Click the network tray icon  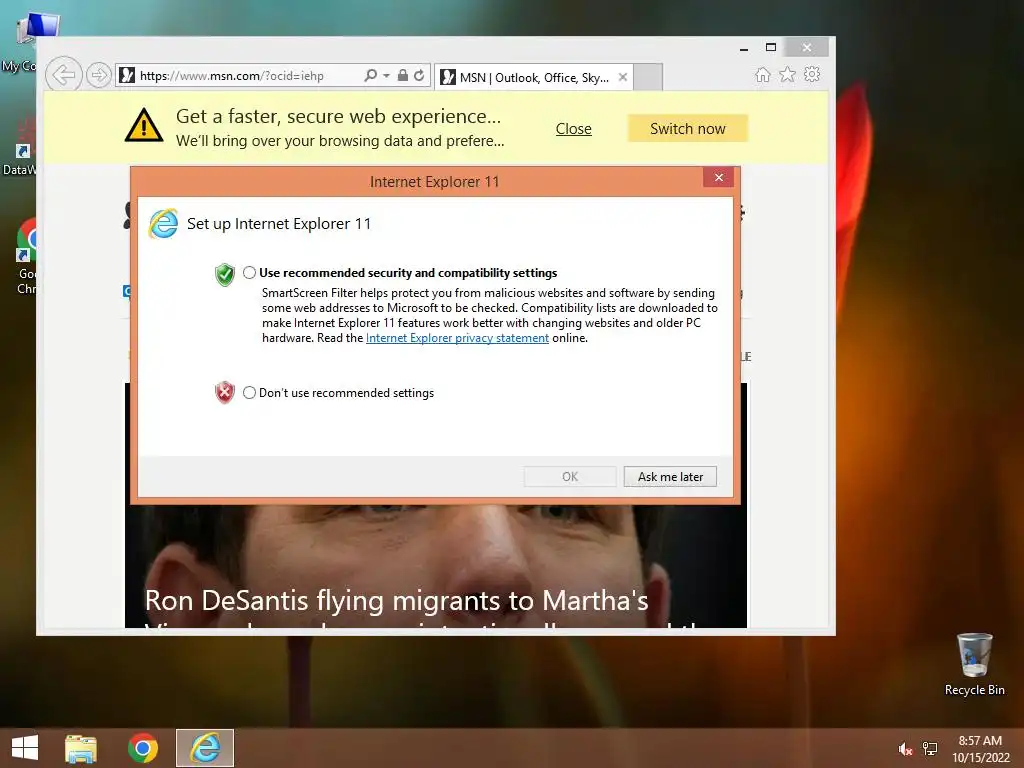pyautogui.click(x=930, y=749)
